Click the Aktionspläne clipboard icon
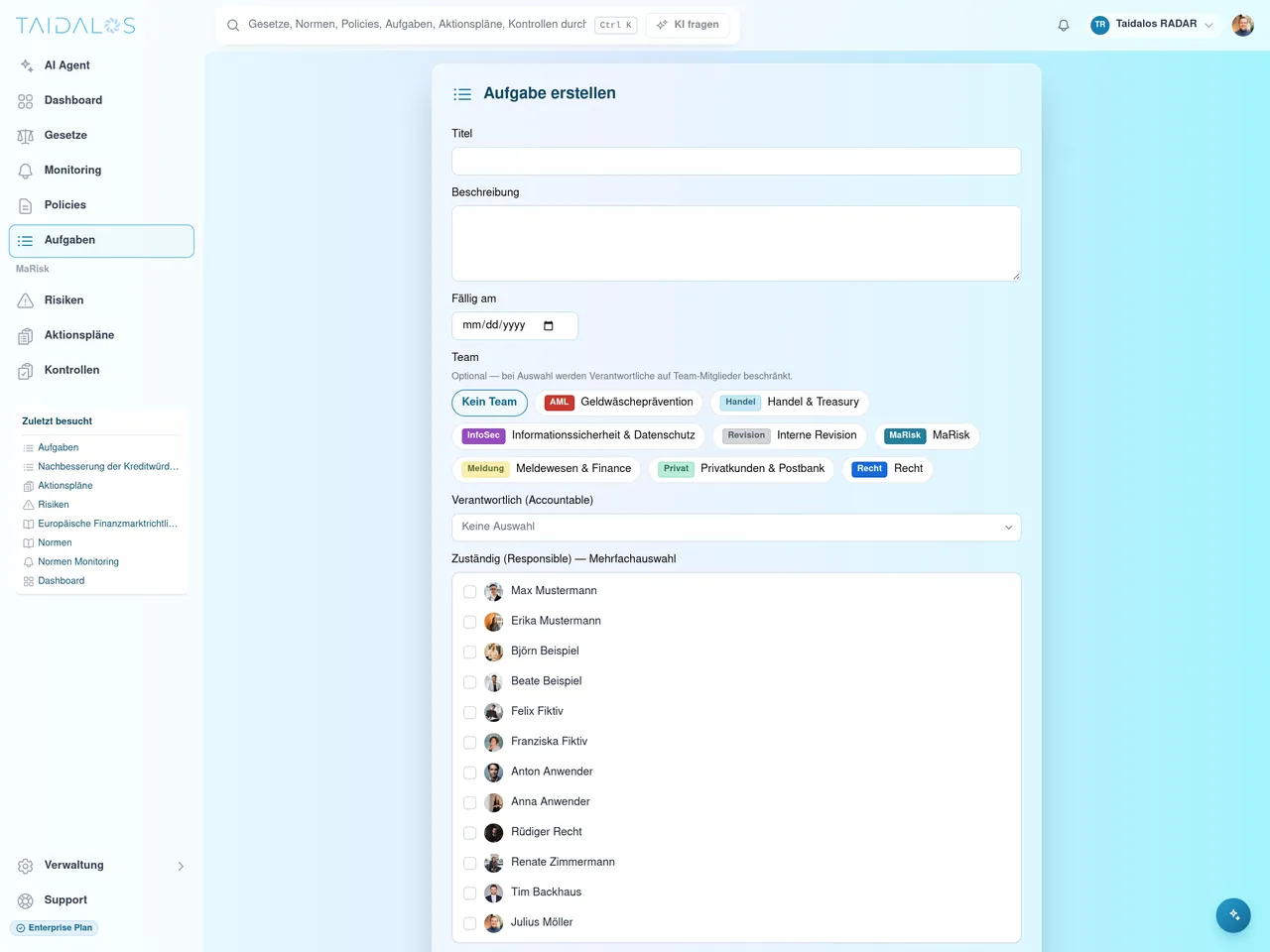 tap(26, 335)
